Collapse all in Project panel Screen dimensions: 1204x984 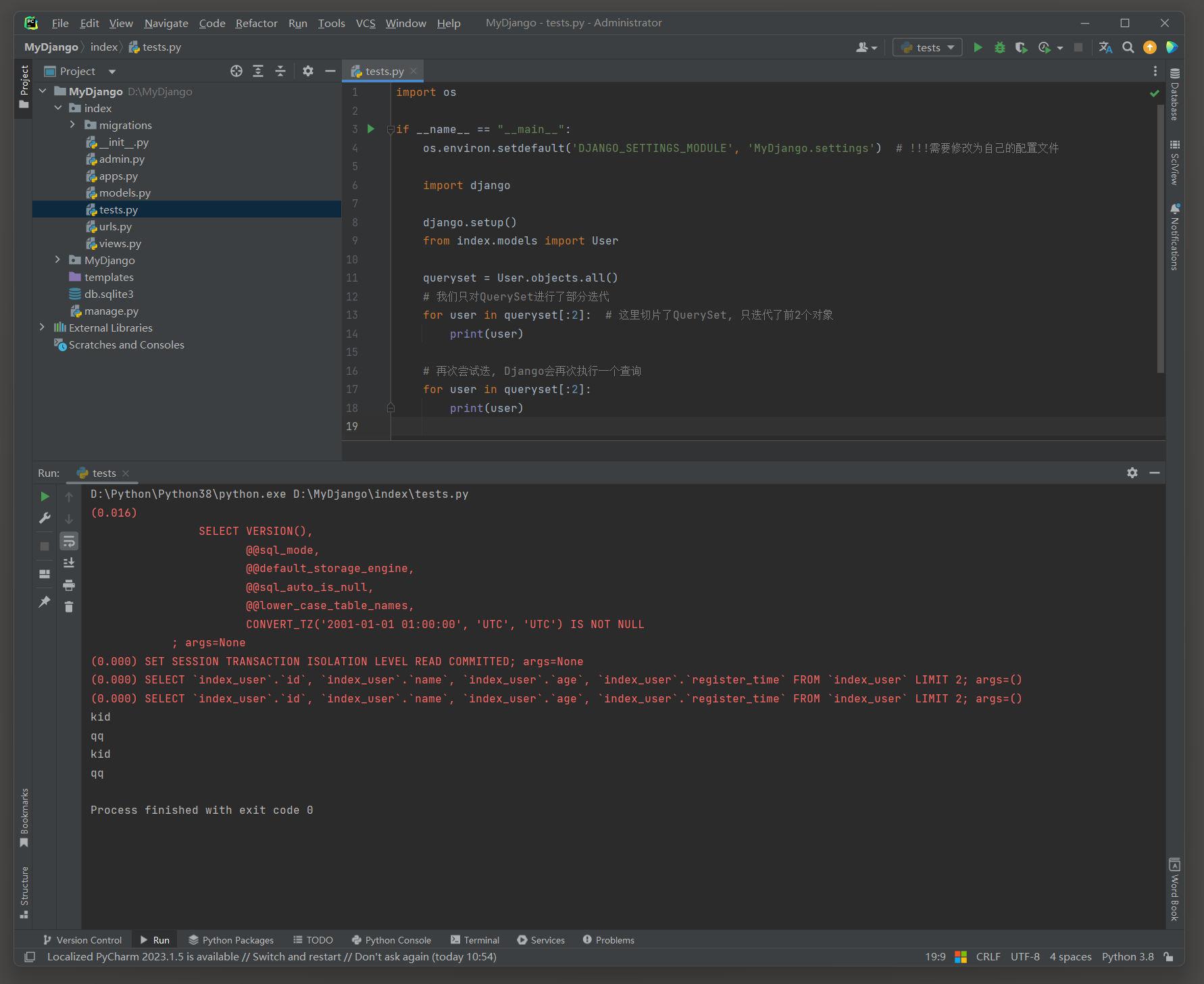280,71
